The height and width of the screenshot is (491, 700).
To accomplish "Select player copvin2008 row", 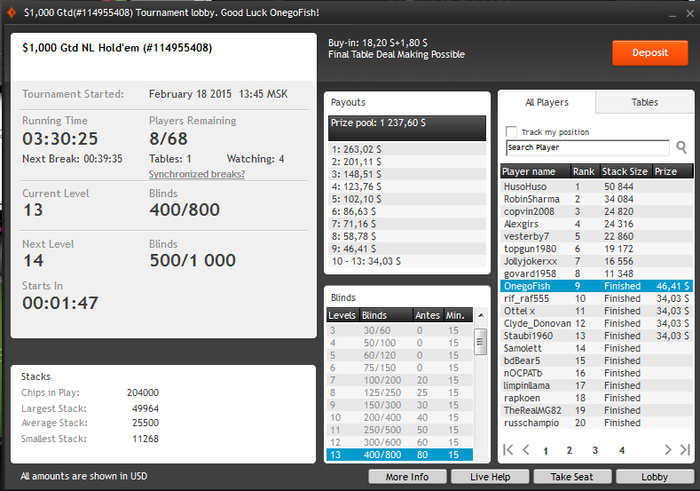I will [x=596, y=212].
